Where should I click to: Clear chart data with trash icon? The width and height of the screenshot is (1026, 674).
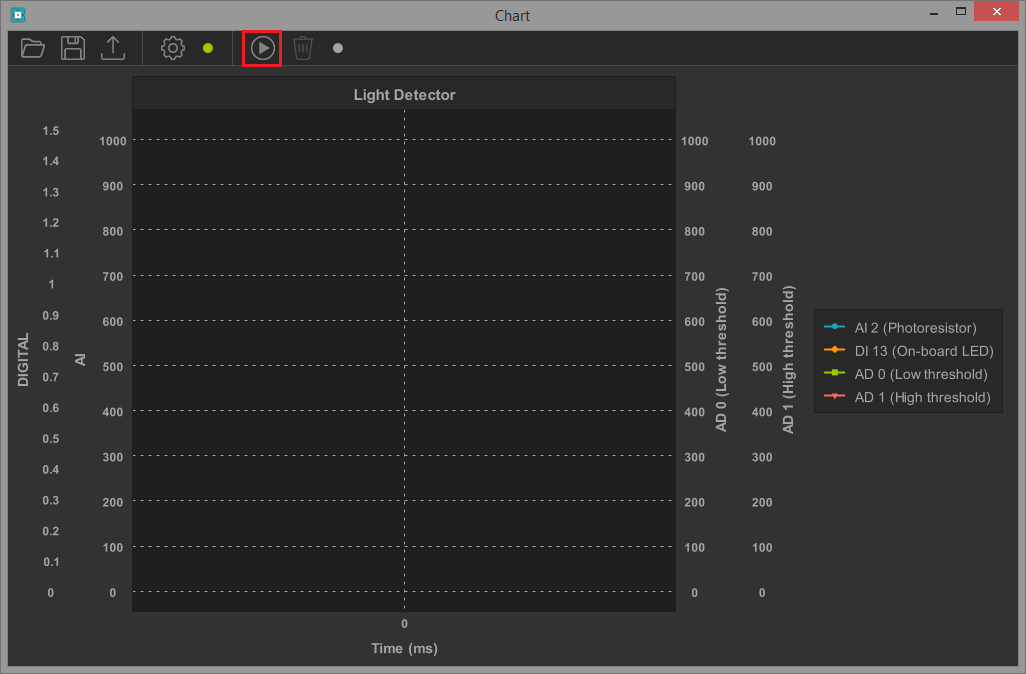coord(303,48)
